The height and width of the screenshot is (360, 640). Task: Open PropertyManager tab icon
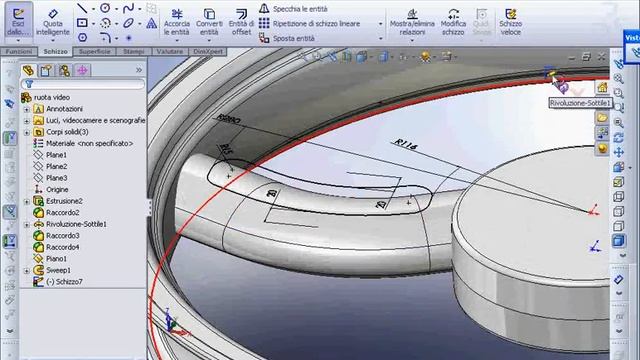(46, 71)
